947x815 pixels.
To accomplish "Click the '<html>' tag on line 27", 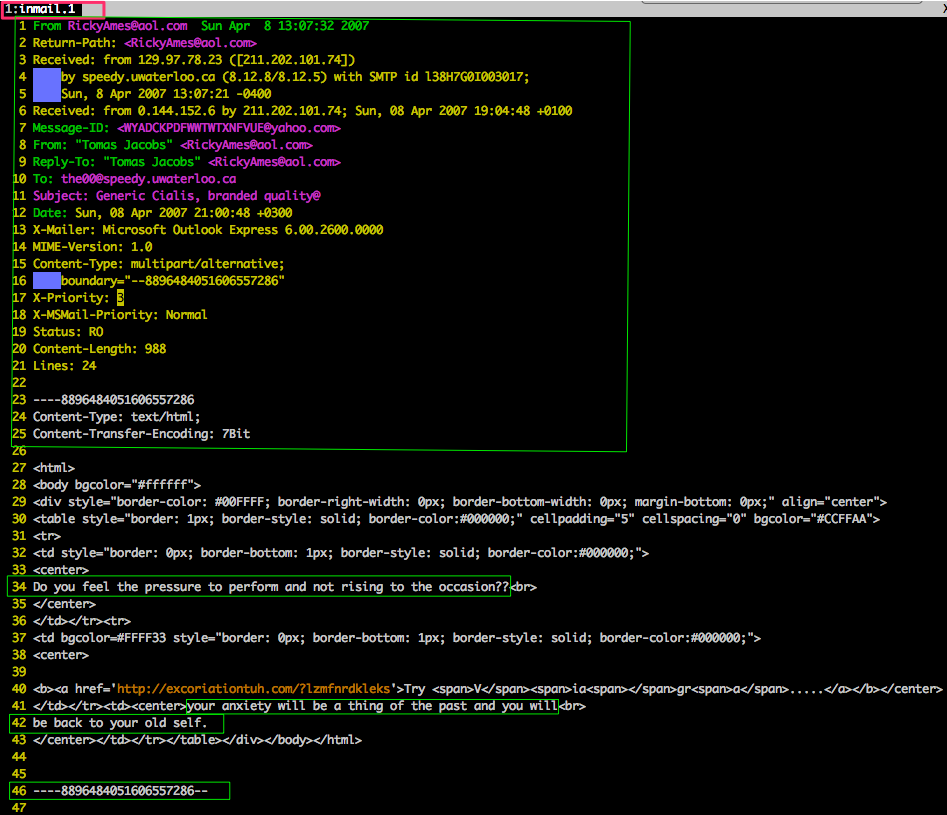I will tap(54, 468).
